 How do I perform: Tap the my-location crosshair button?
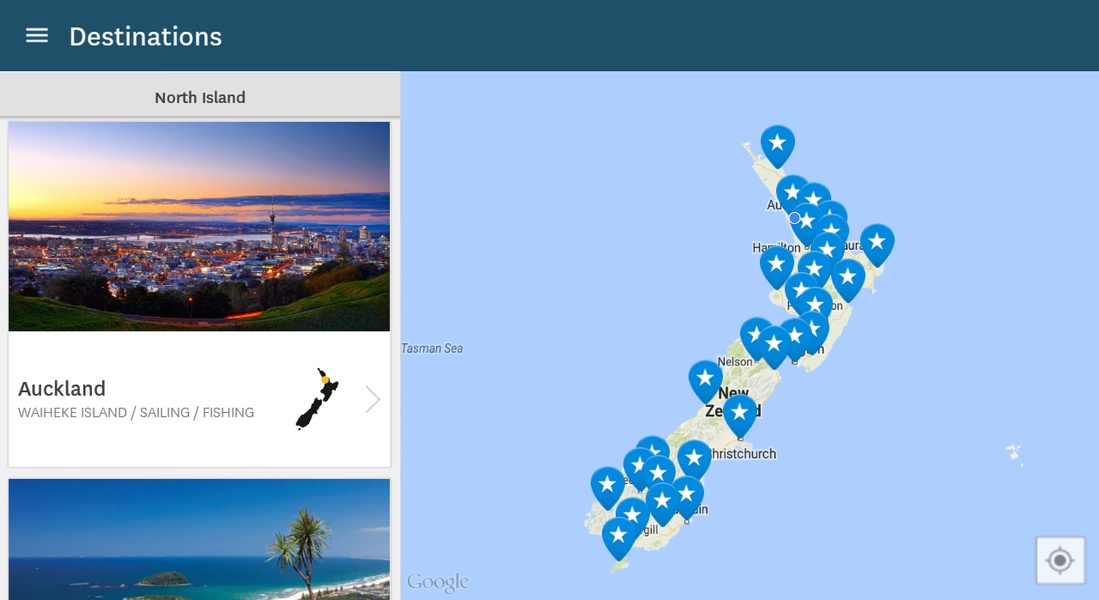(1060, 560)
